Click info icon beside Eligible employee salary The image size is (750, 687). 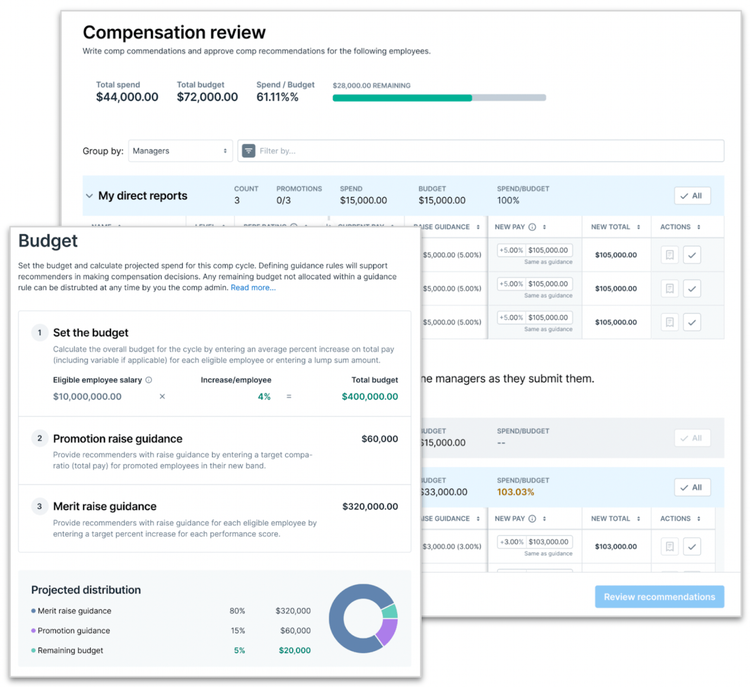(149, 380)
